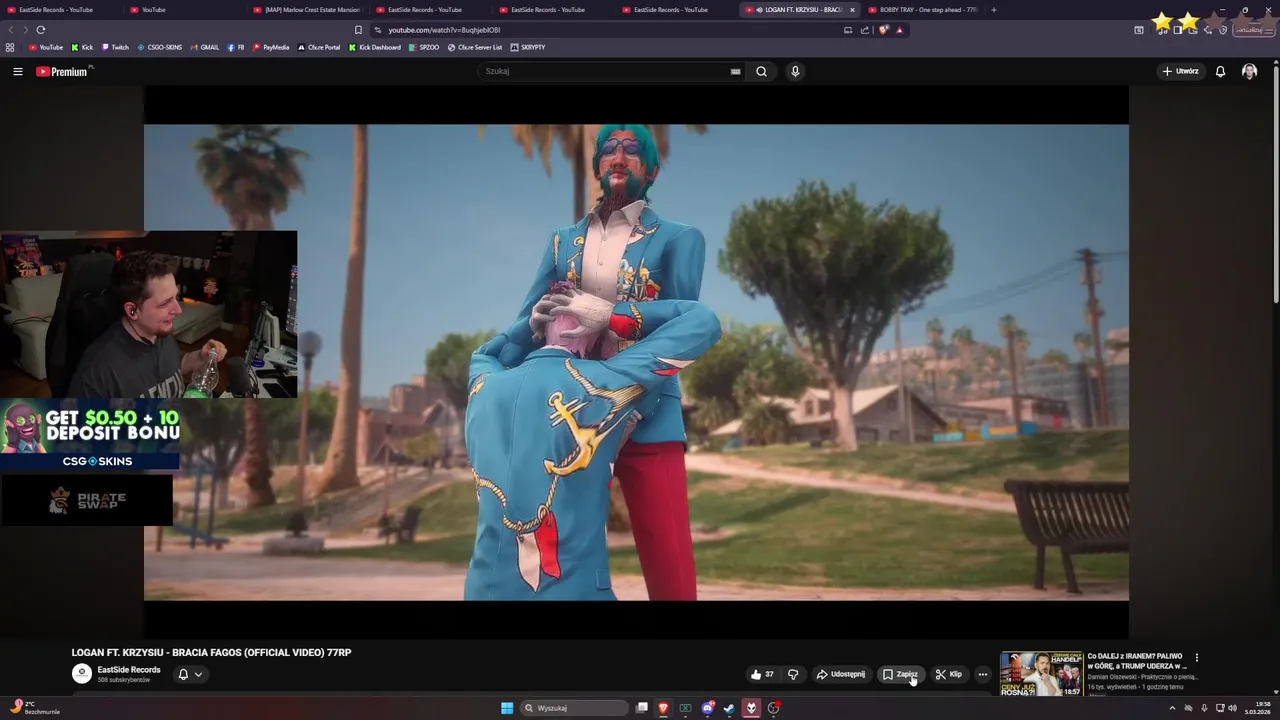The height and width of the screenshot is (720, 1280).
Task: Click the Zapisz save button
Action: [x=900, y=674]
